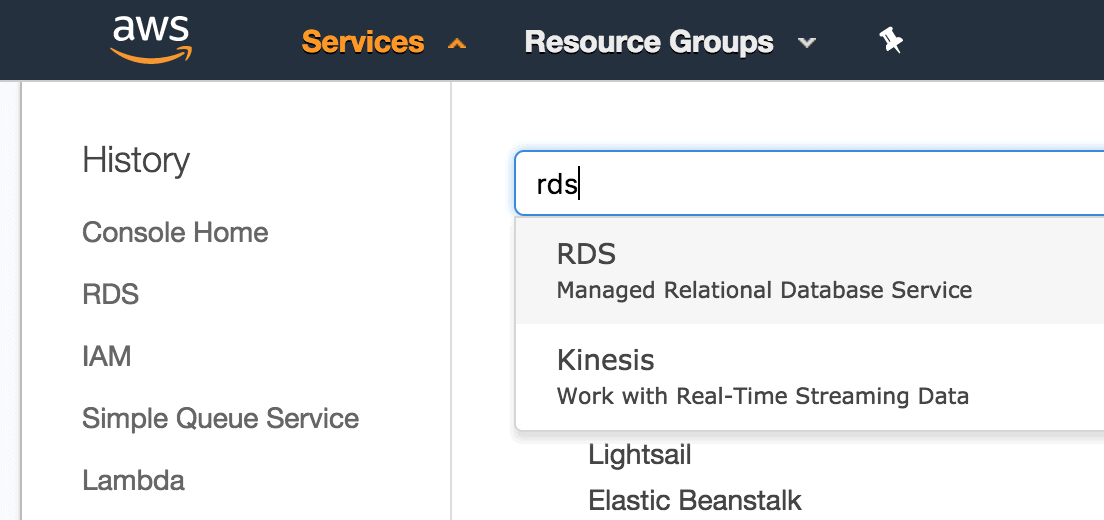Open RDS from History list

click(x=111, y=294)
